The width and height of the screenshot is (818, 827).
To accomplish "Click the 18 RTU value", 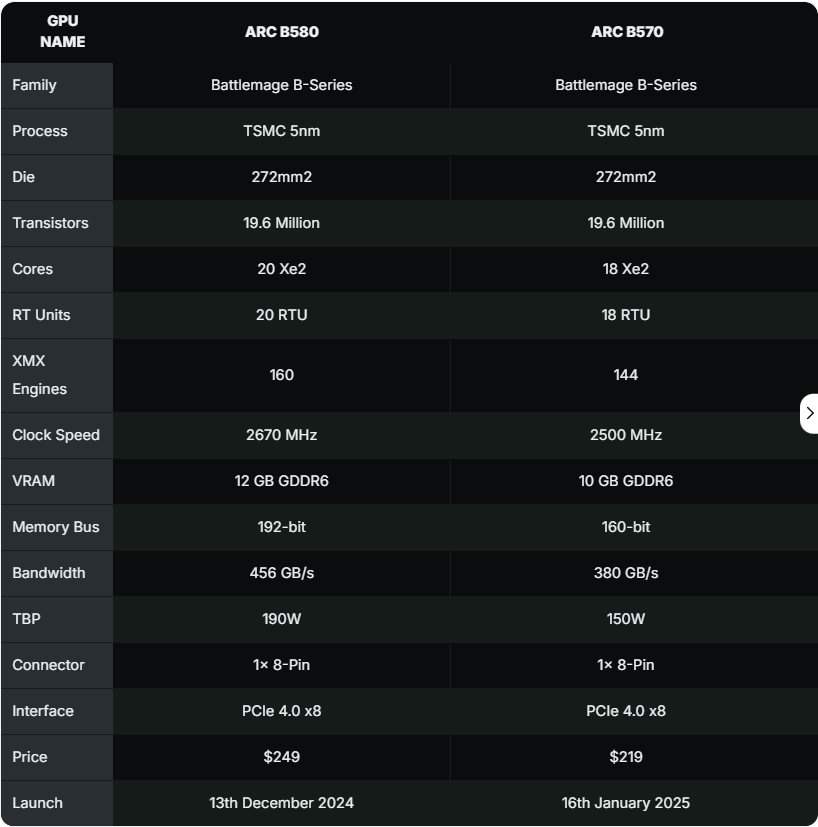I will [x=626, y=314].
